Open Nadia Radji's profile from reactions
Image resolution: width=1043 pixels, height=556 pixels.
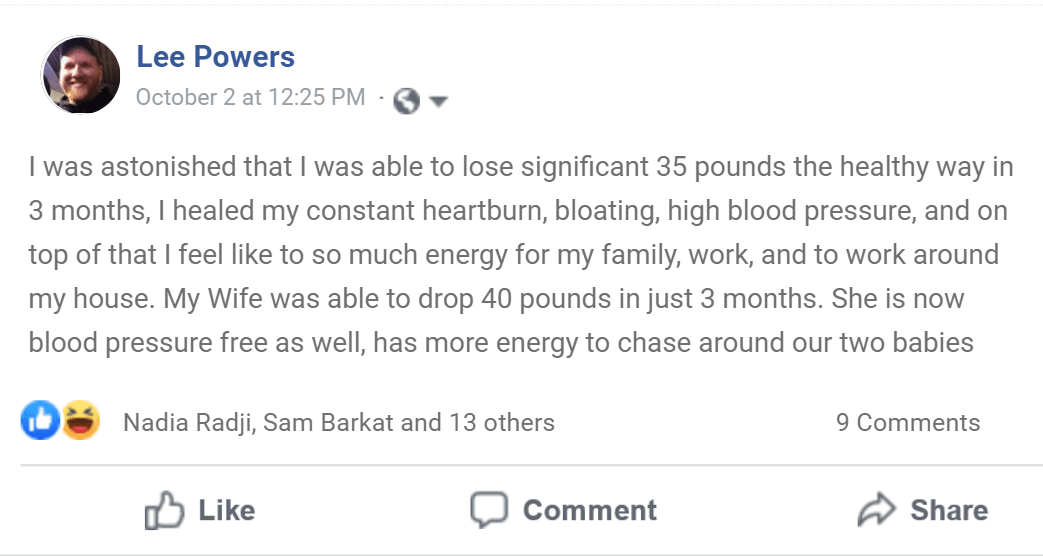(x=189, y=423)
